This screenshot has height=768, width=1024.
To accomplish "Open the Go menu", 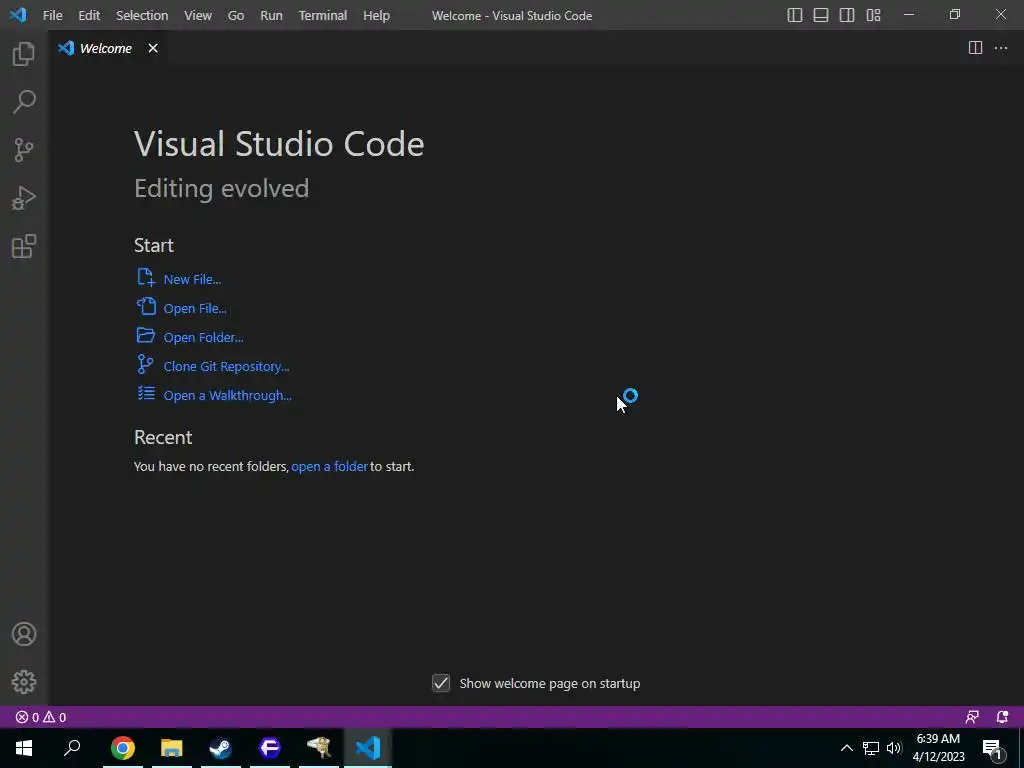I will point(236,15).
